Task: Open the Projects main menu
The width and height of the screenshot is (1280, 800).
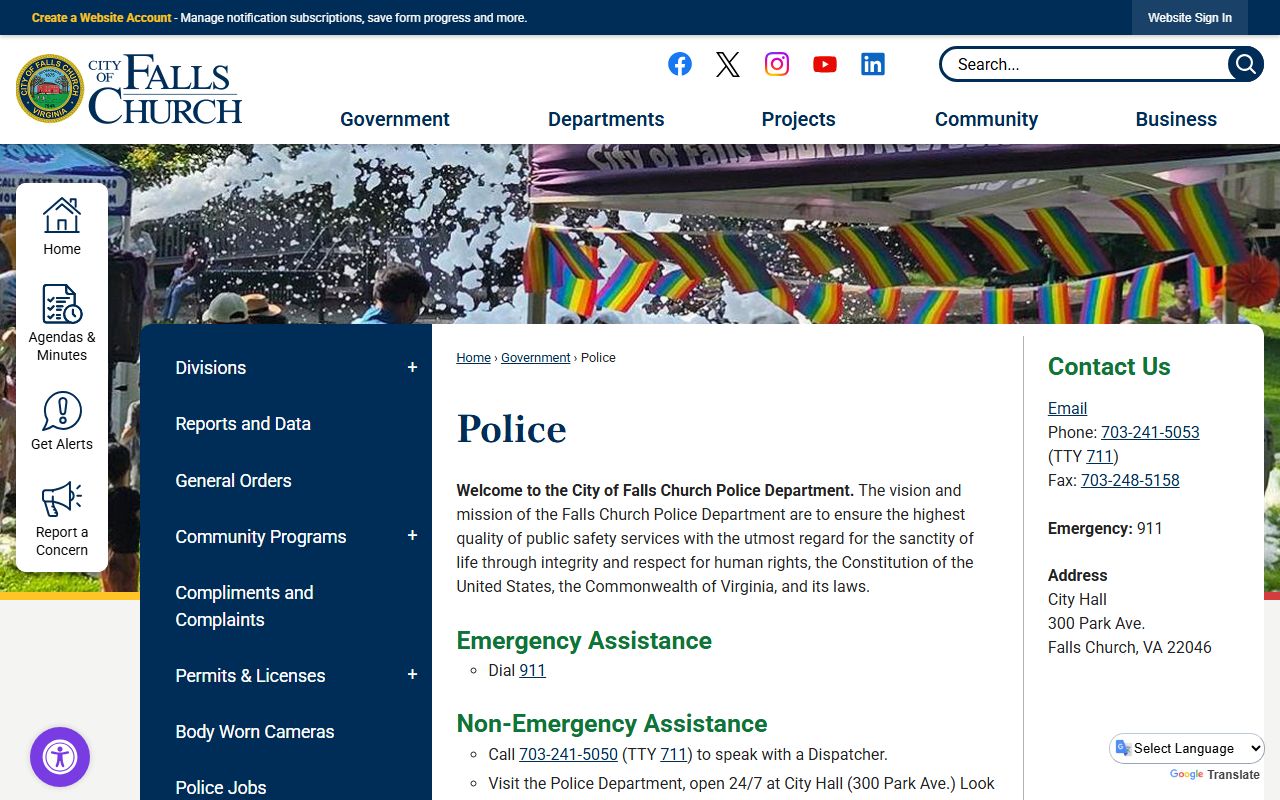Action: click(798, 119)
